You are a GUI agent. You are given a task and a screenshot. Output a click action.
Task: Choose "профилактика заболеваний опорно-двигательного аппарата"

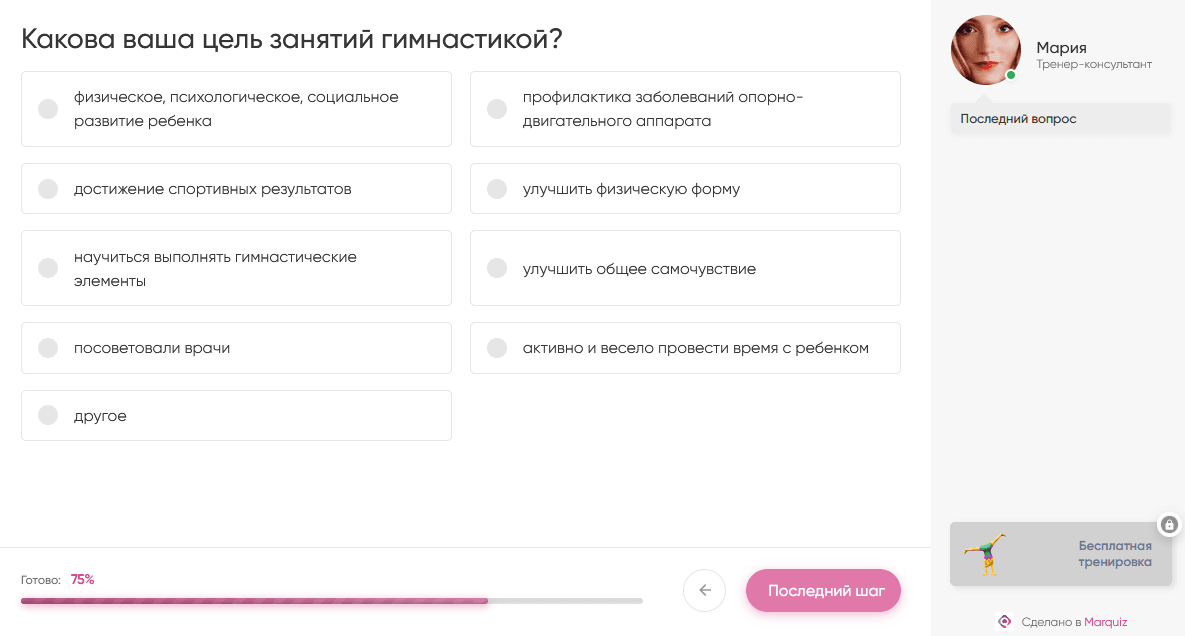click(497, 109)
